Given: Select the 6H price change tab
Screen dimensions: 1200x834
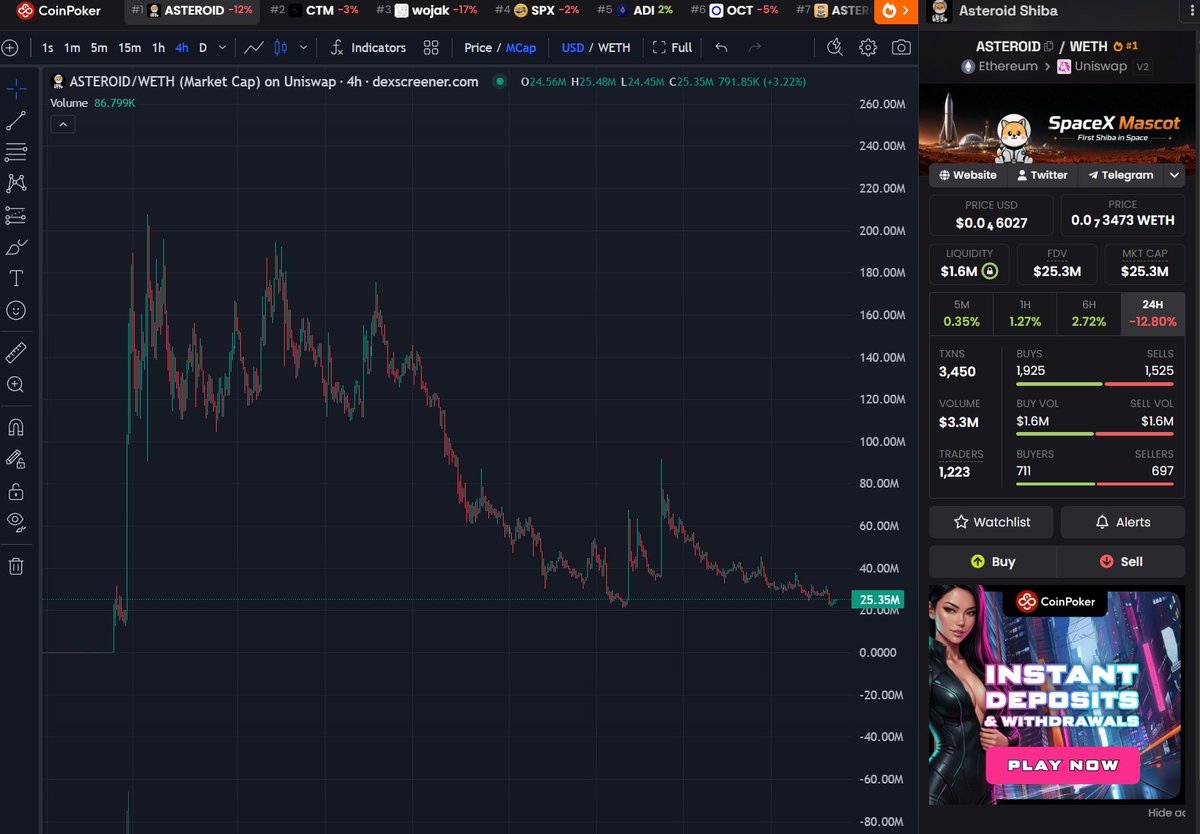Looking at the screenshot, I should pos(1089,314).
